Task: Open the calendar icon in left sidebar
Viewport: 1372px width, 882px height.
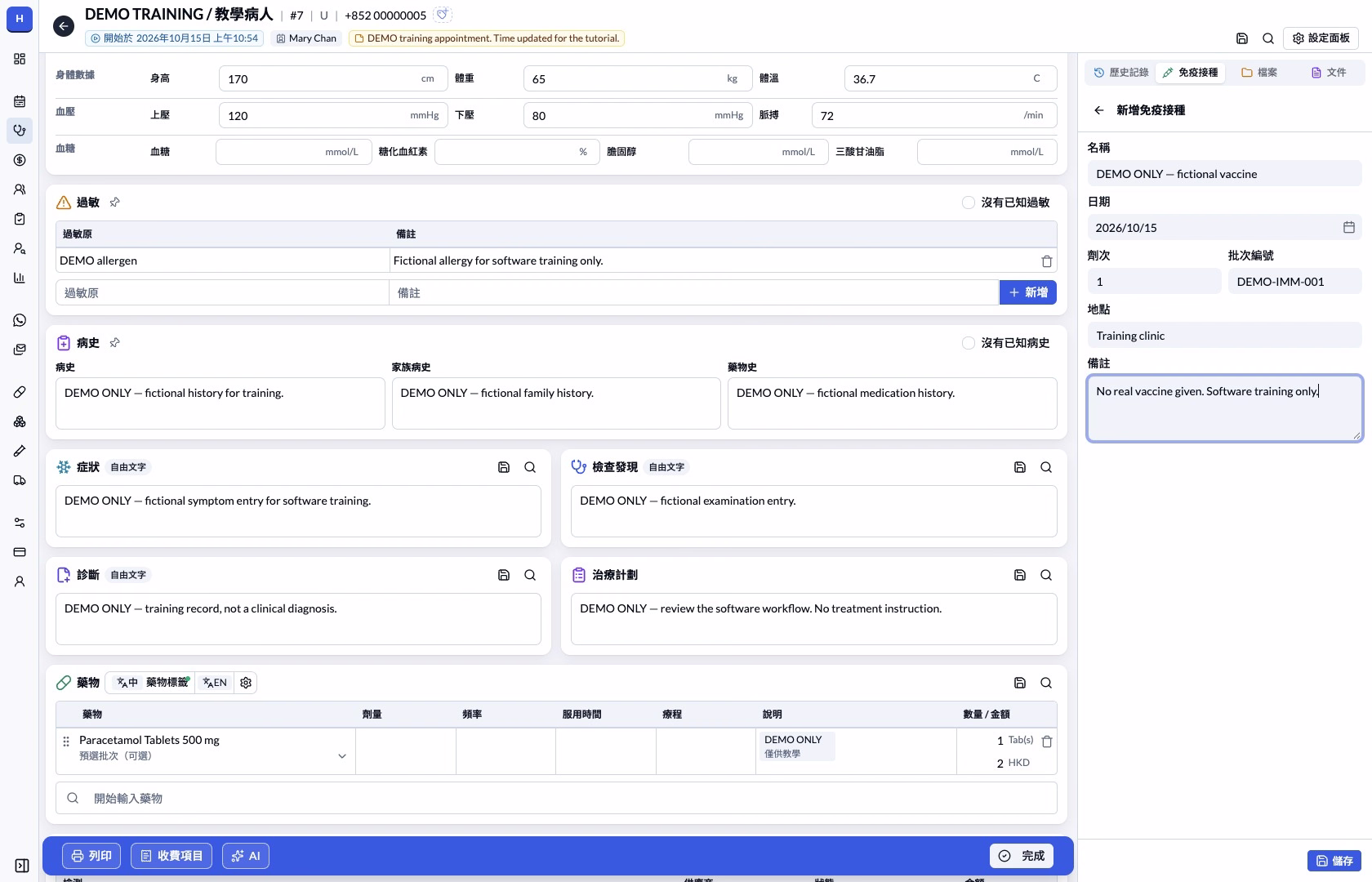Action: tap(20, 101)
